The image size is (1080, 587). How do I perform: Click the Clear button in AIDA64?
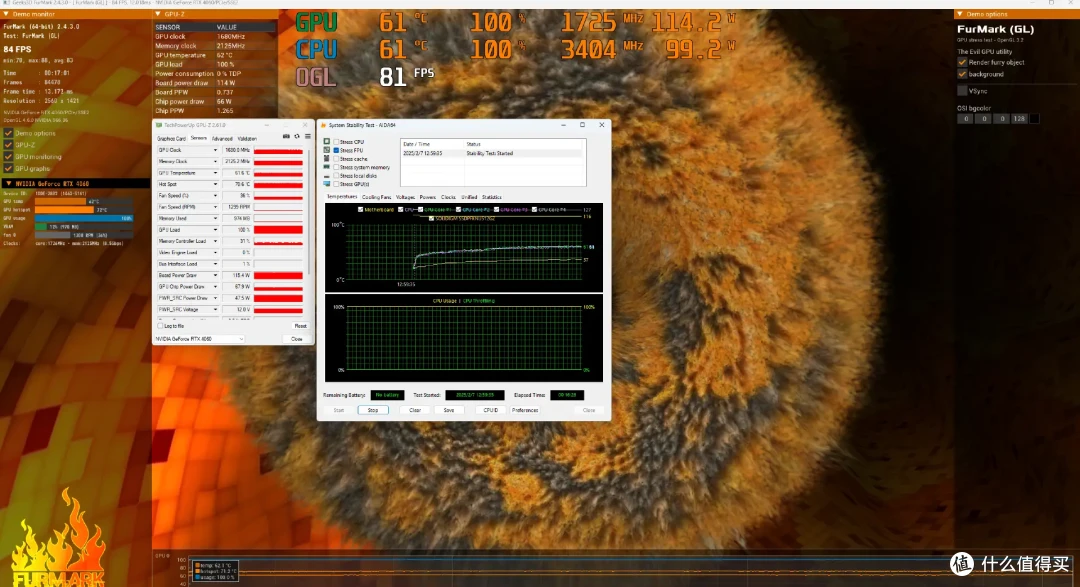pyautogui.click(x=415, y=410)
